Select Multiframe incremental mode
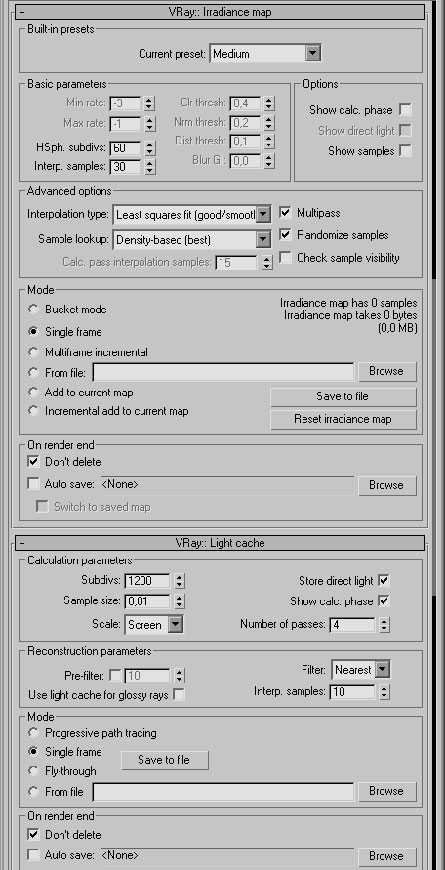This screenshot has height=870, width=445. (34, 352)
